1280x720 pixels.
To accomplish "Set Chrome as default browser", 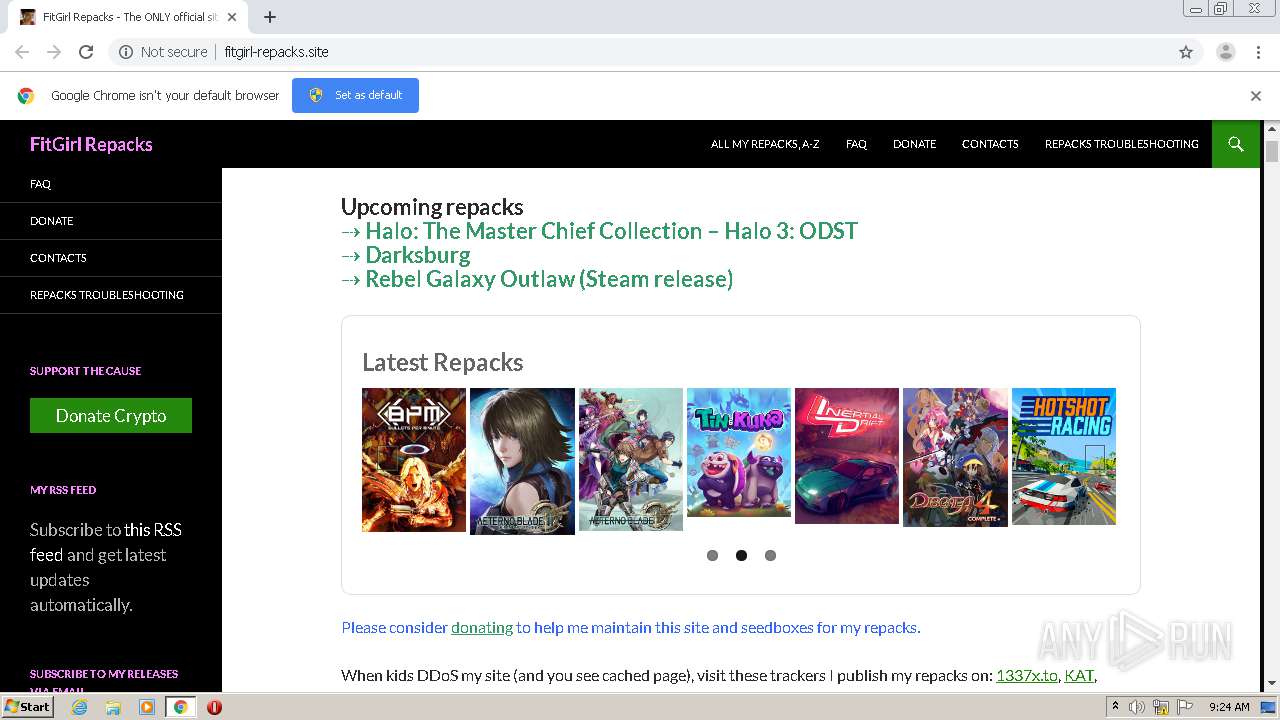I will 355,95.
